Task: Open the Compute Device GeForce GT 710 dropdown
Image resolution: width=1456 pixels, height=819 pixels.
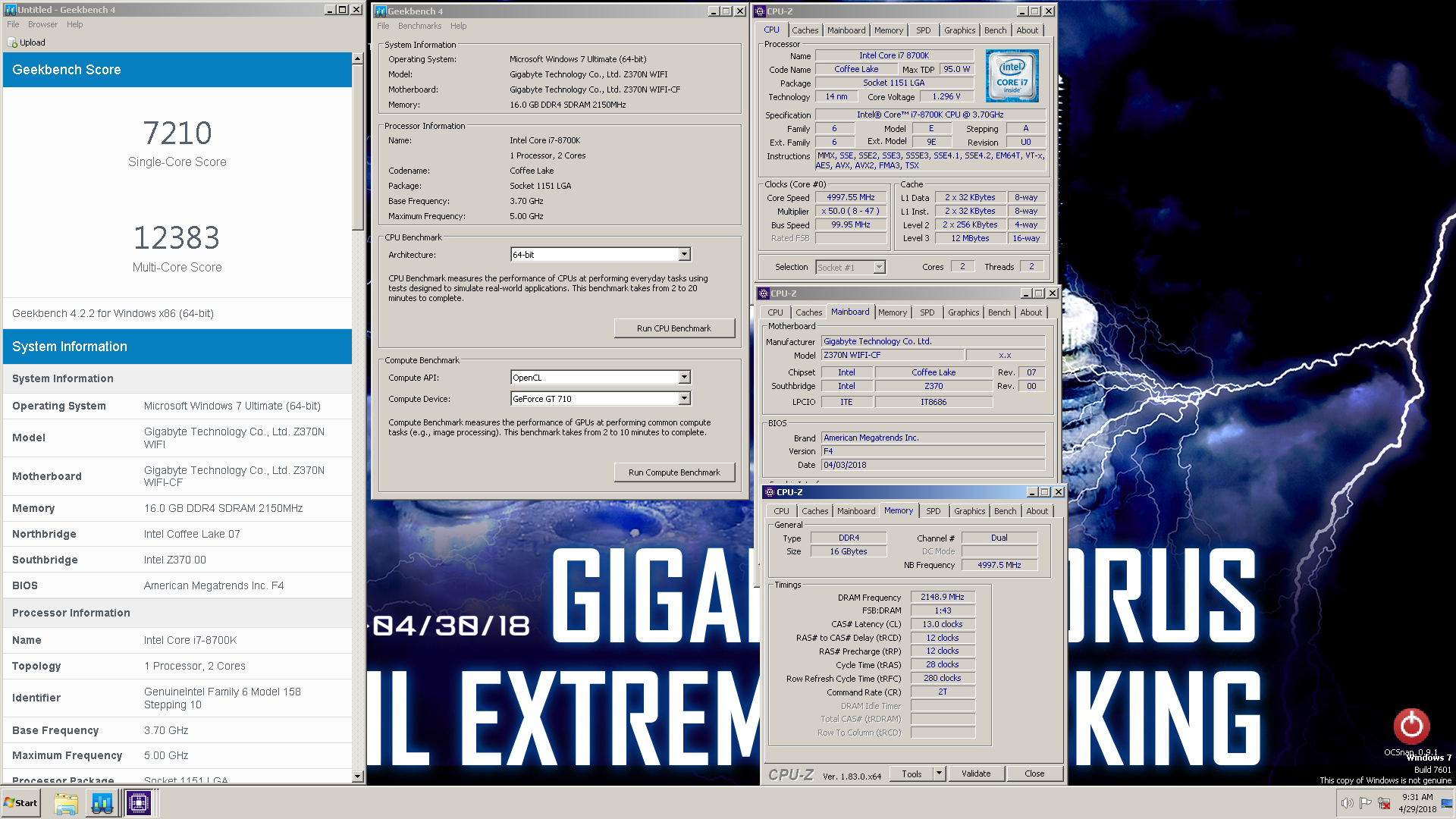Action: pyautogui.click(x=684, y=399)
